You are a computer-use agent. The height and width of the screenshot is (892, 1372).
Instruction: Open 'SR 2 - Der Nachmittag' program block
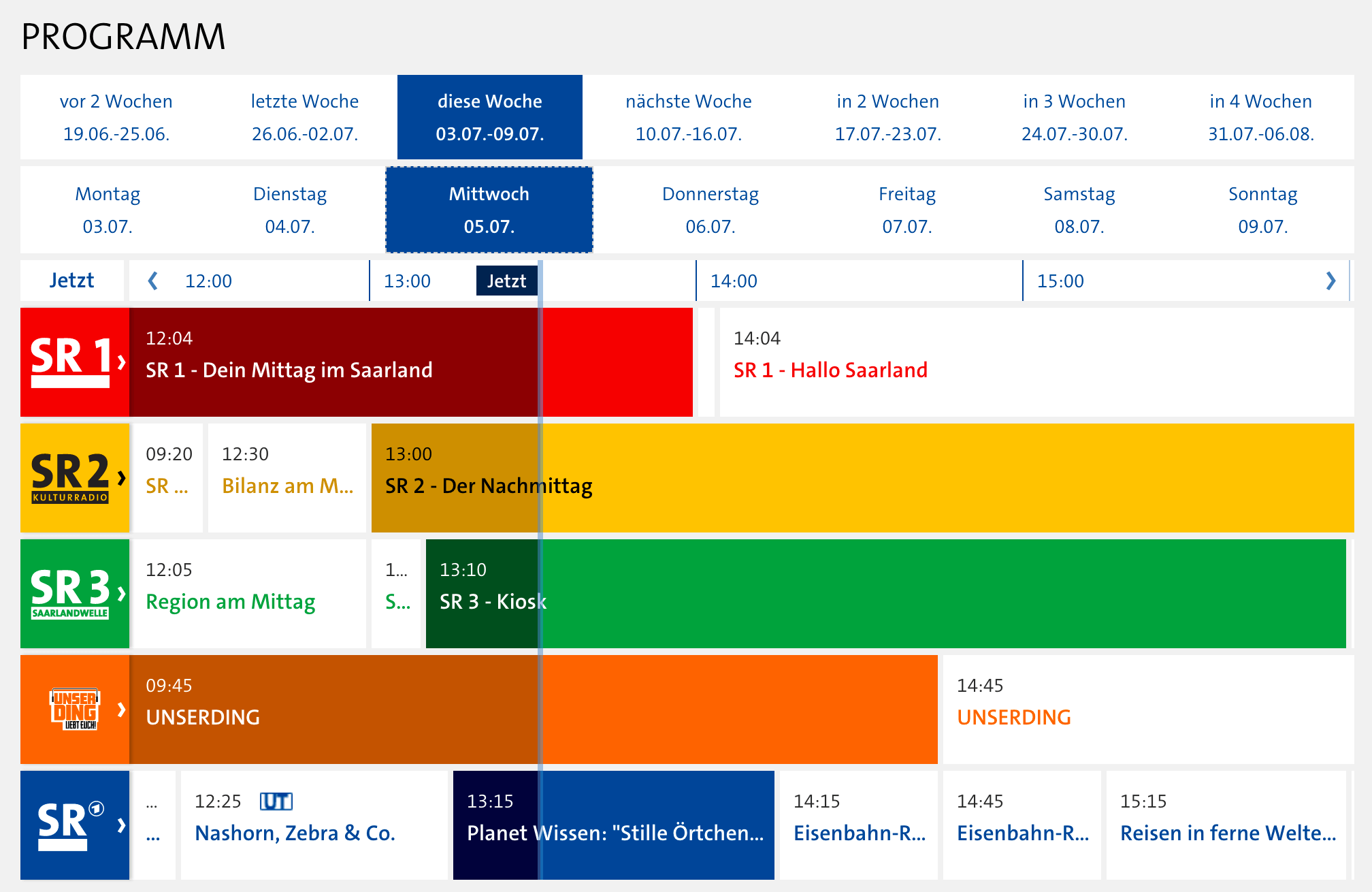pyautogui.click(x=489, y=485)
